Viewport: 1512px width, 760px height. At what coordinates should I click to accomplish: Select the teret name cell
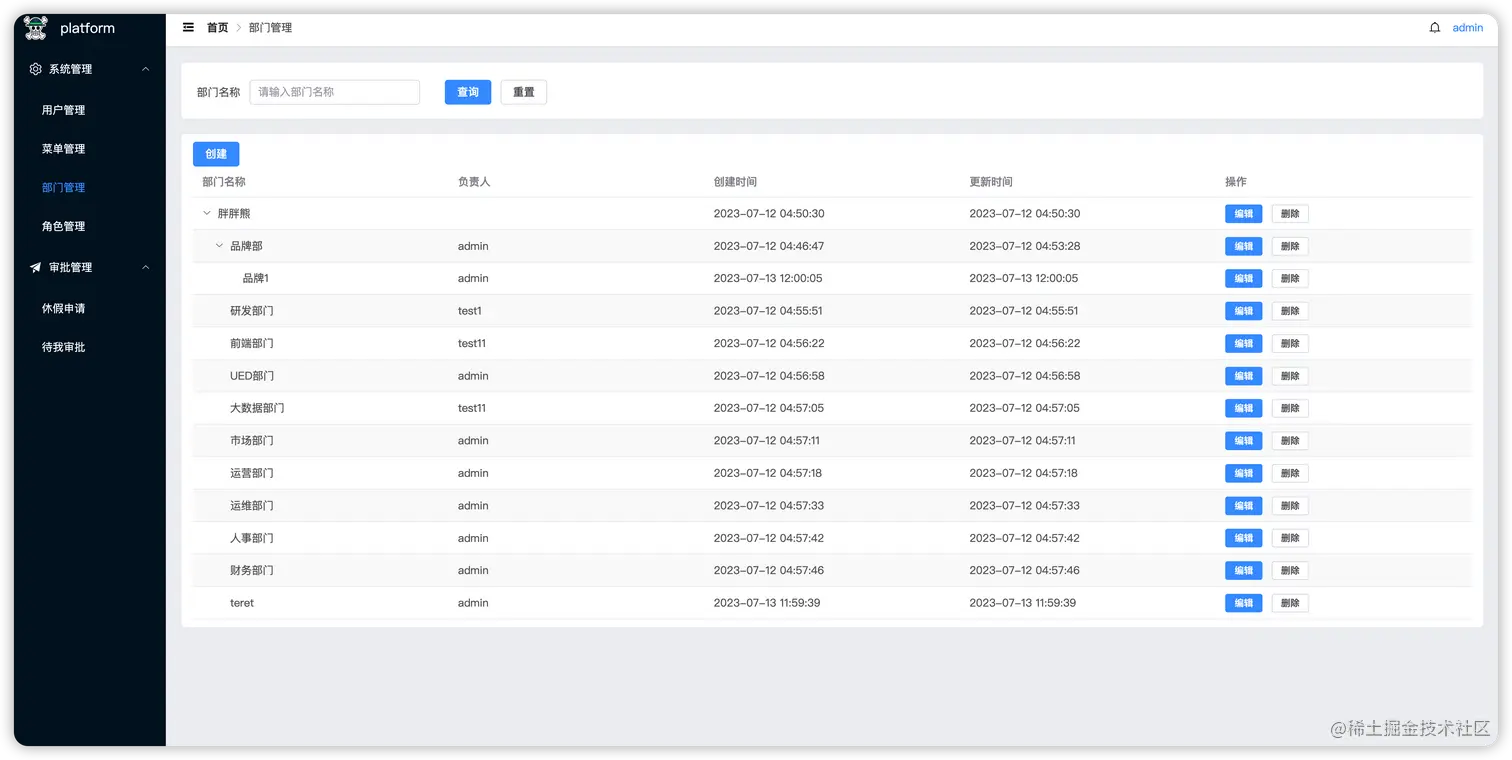pos(242,603)
